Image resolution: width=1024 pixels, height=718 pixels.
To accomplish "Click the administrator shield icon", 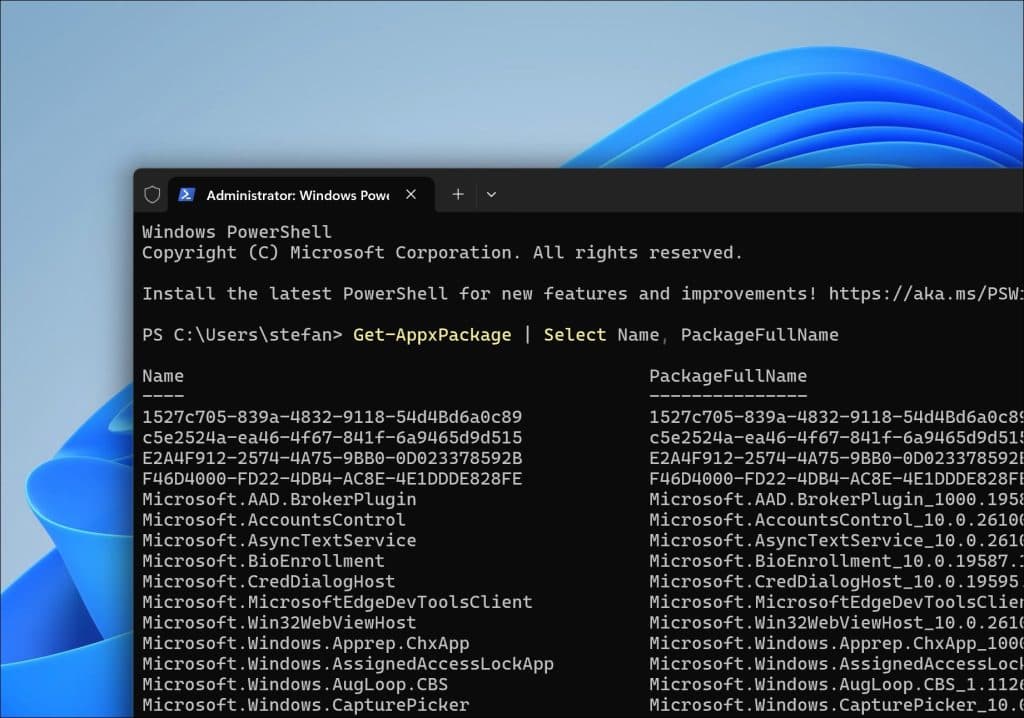I will (x=152, y=195).
